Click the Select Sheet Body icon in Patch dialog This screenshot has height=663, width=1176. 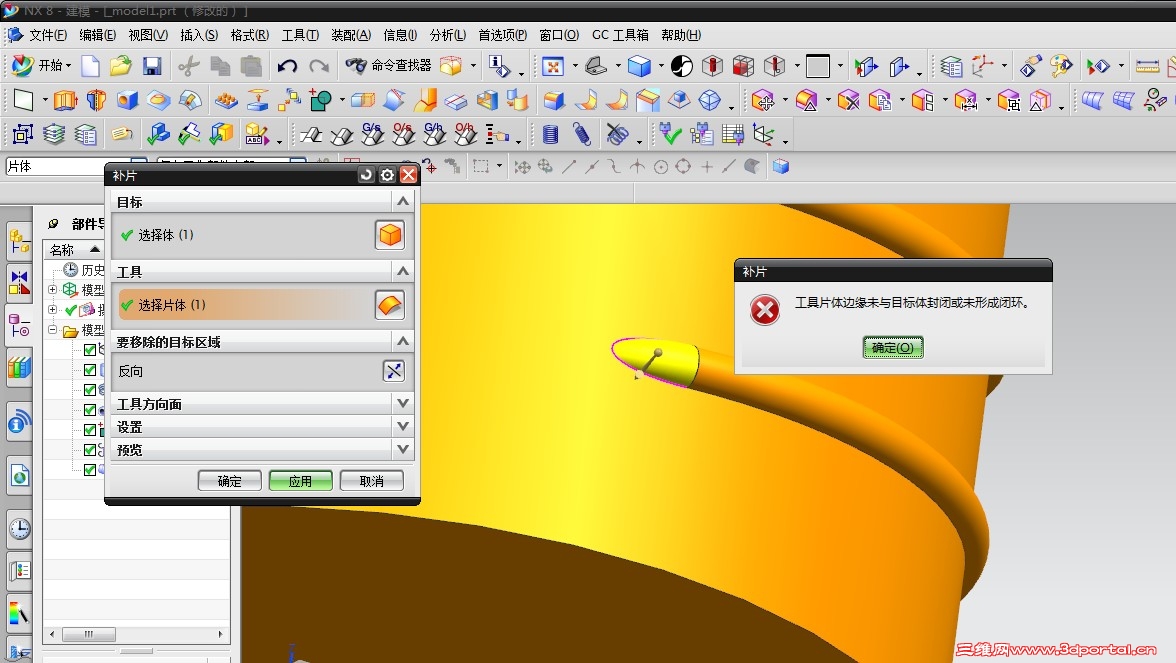tap(390, 304)
